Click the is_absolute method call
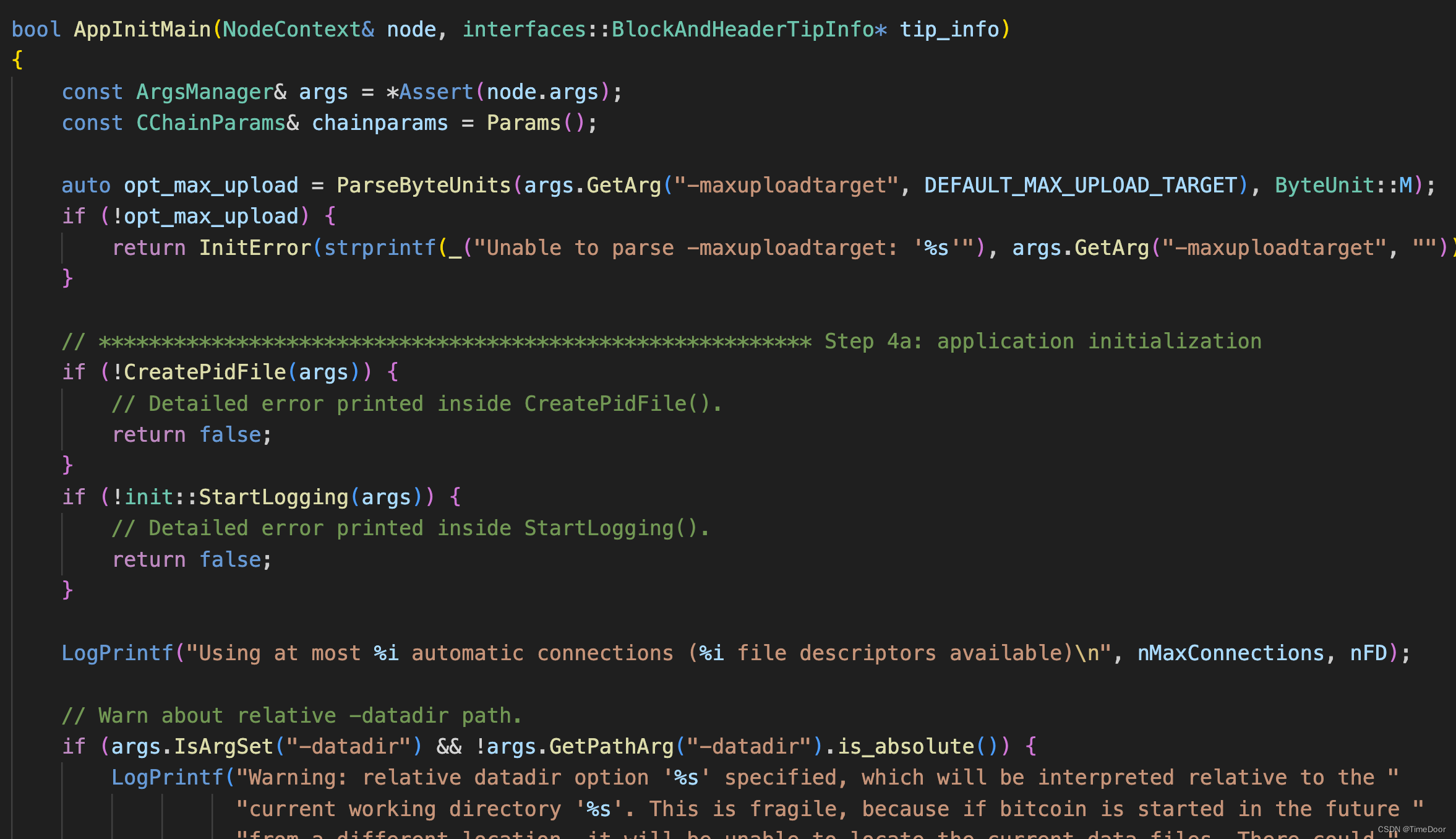1456x839 pixels. pyautogui.click(x=906, y=746)
